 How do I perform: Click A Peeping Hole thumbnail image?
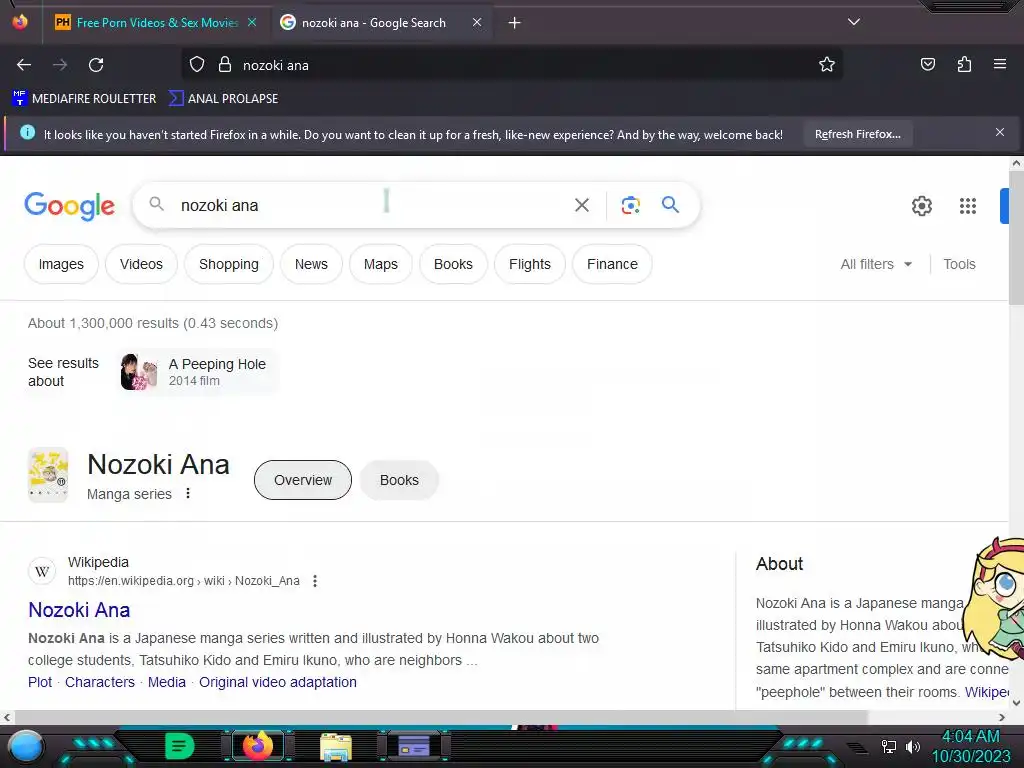click(x=139, y=372)
